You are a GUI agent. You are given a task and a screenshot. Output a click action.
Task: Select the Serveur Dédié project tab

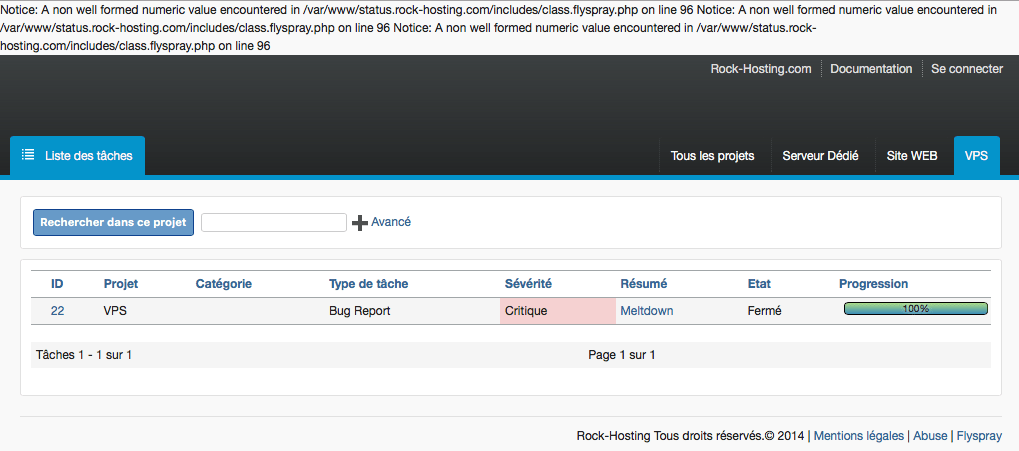pyautogui.click(x=820, y=156)
